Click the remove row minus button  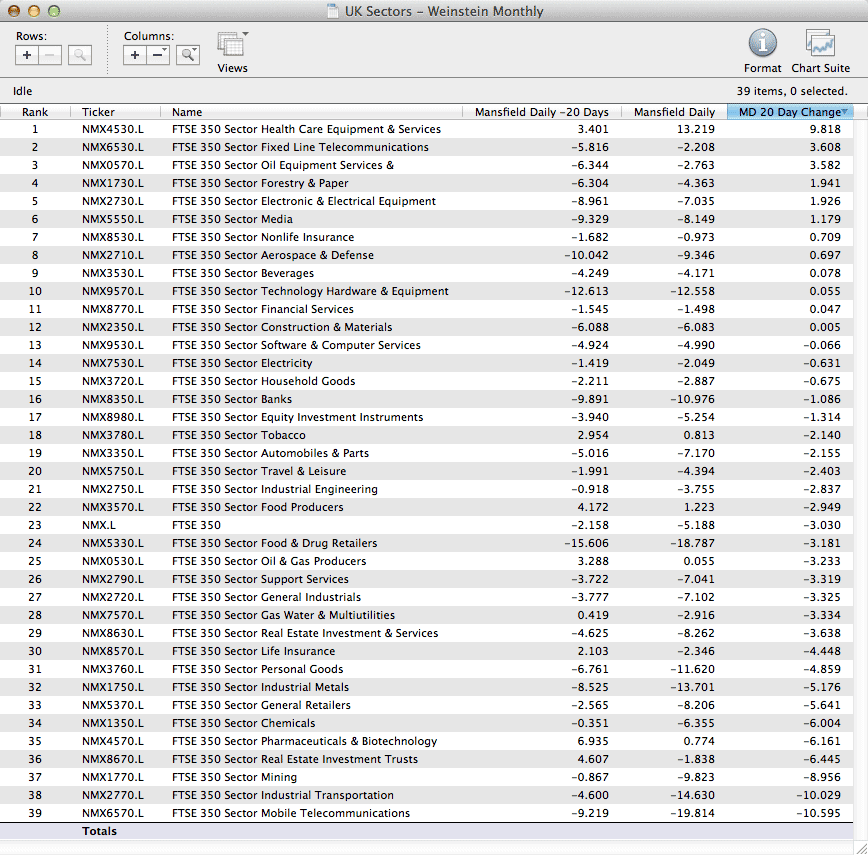point(48,55)
